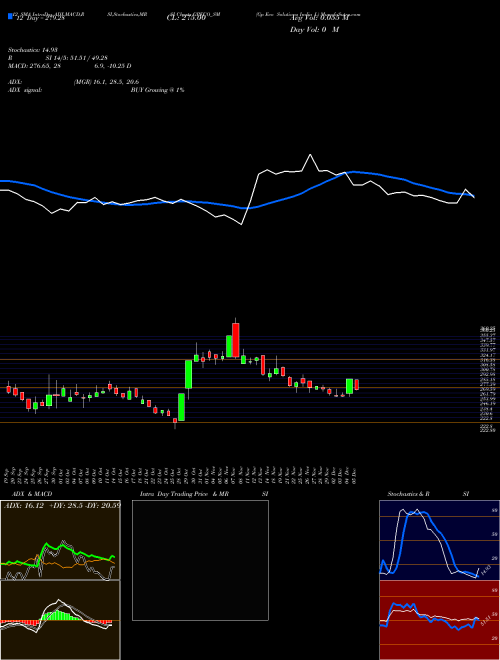Click the 'ADX signal:' label
This screenshot has height=660, width=500.
point(25,90)
